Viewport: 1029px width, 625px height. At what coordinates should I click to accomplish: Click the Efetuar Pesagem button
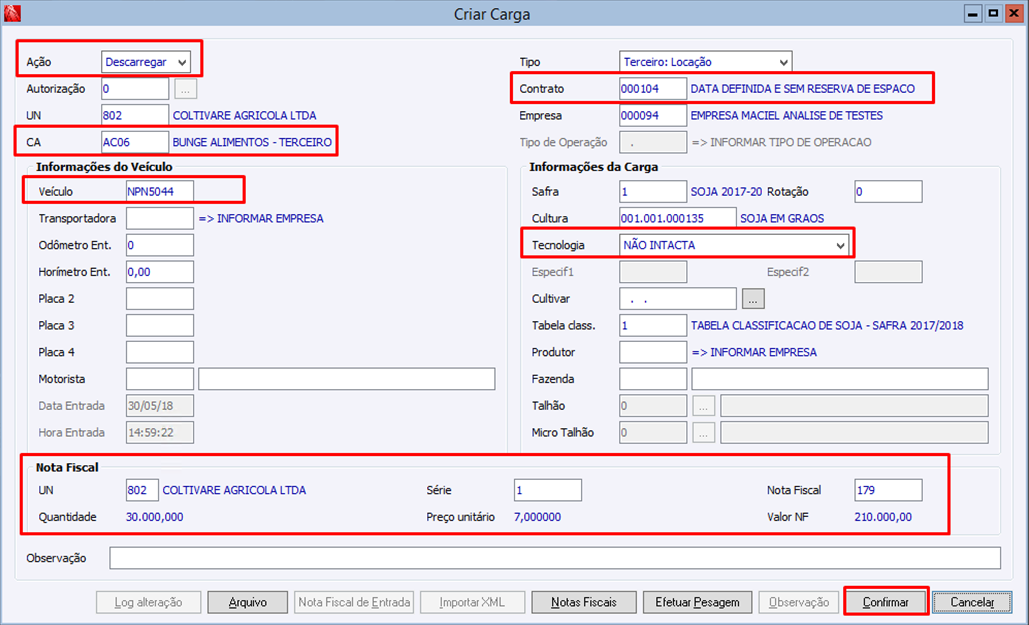697,602
